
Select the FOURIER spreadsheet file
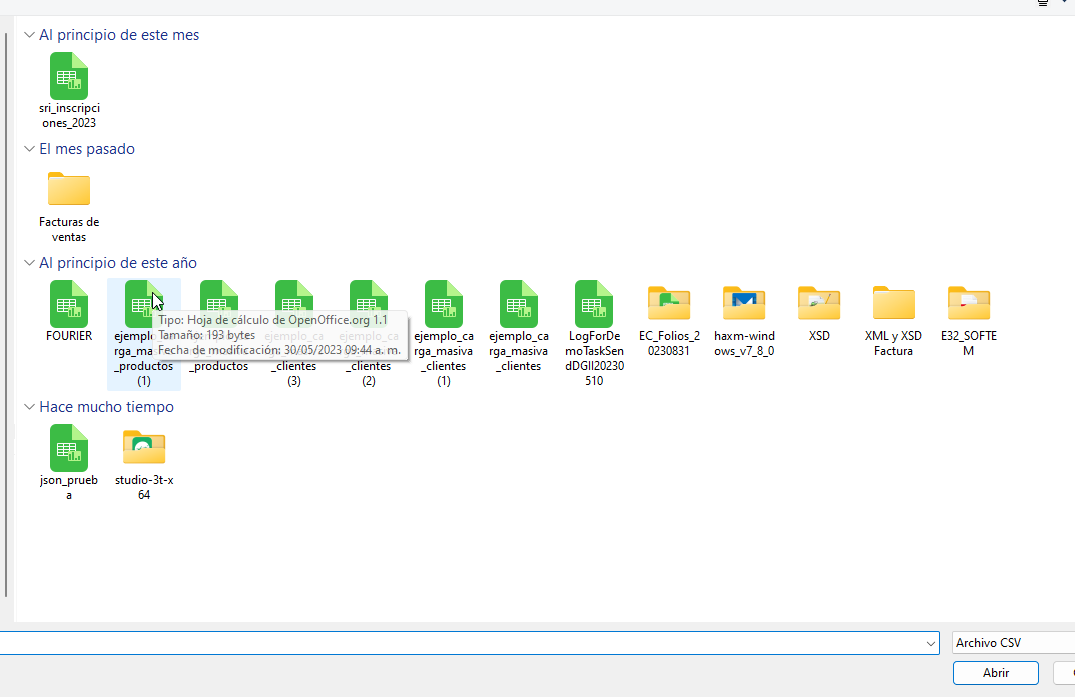pos(69,304)
